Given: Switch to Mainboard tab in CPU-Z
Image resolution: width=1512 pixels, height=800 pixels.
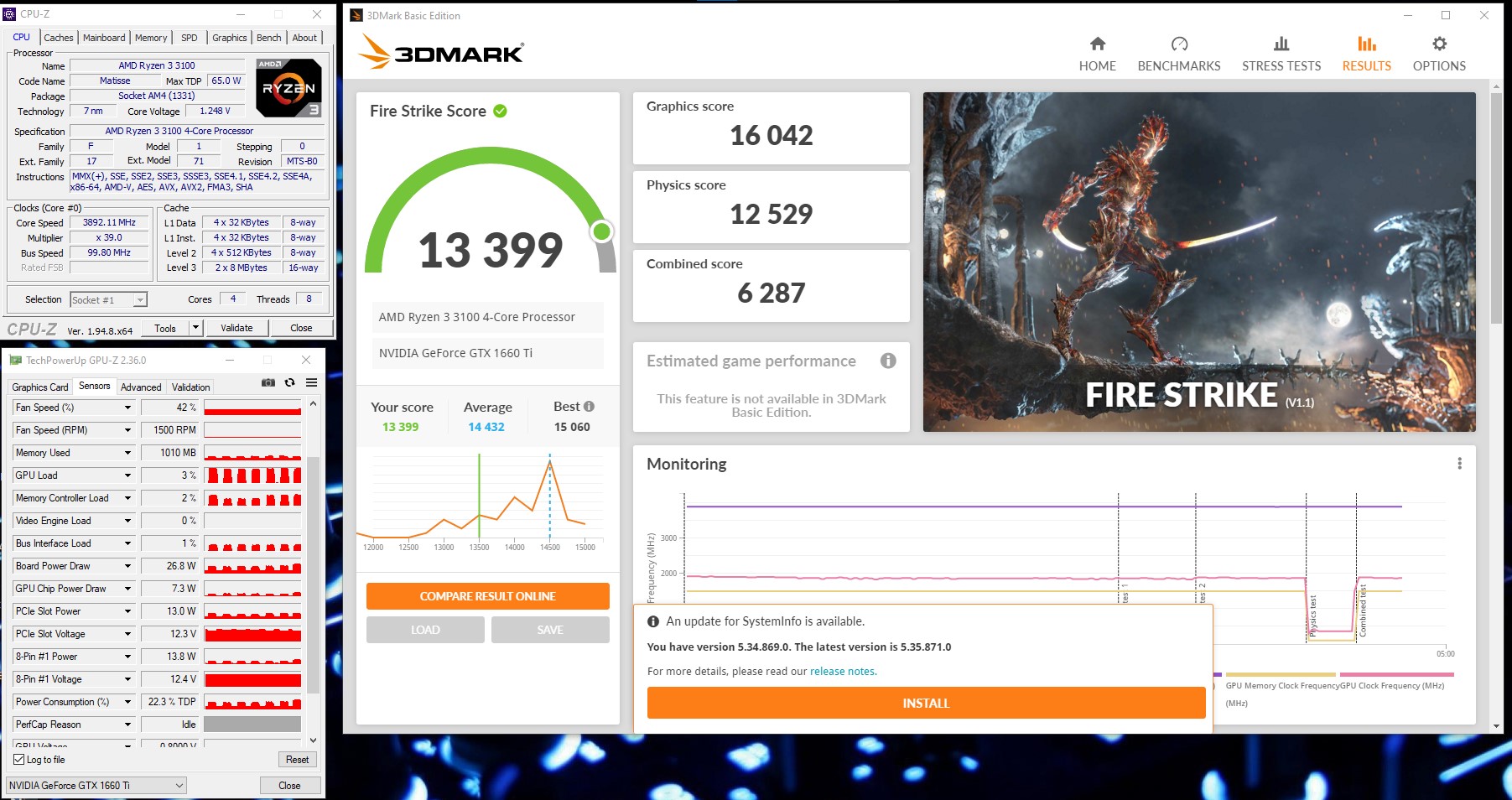Looking at the screenshot, I should (104, 38).
